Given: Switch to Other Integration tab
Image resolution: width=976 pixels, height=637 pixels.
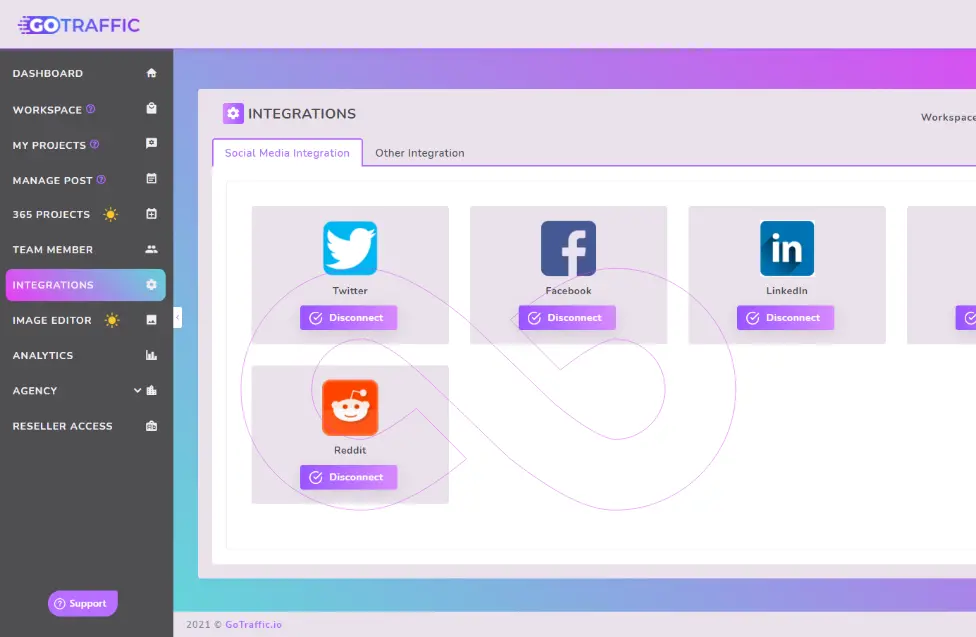Looking at the screenshot, I should point(420,153).
